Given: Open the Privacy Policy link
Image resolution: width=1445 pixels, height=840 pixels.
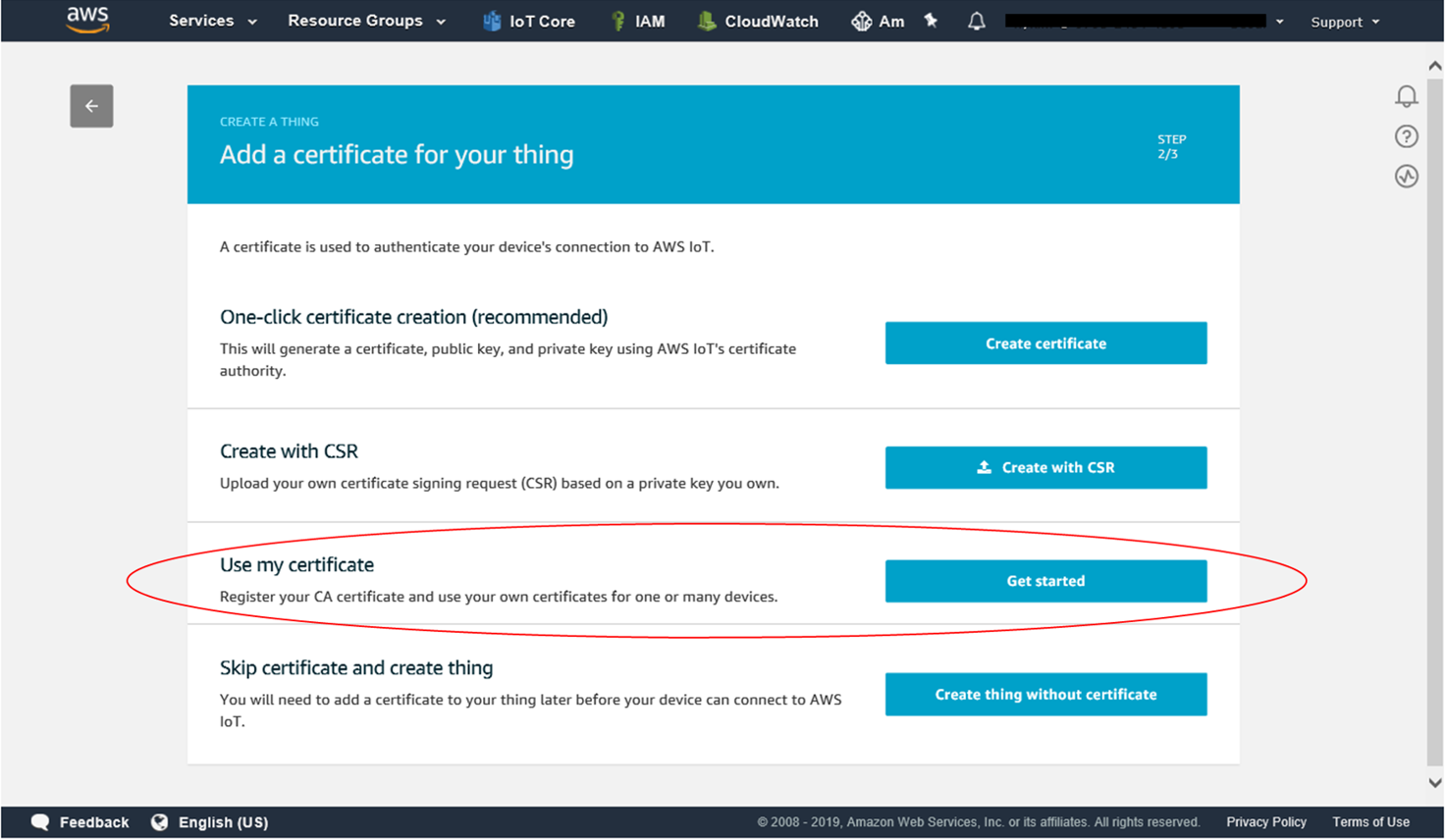Looking at the screenshot, I should tap(1265, 821).
